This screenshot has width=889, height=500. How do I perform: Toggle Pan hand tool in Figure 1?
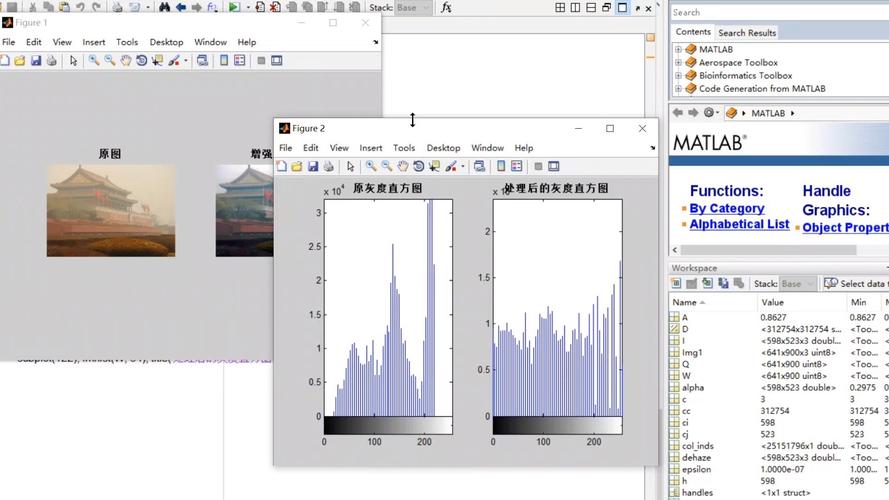125,61
